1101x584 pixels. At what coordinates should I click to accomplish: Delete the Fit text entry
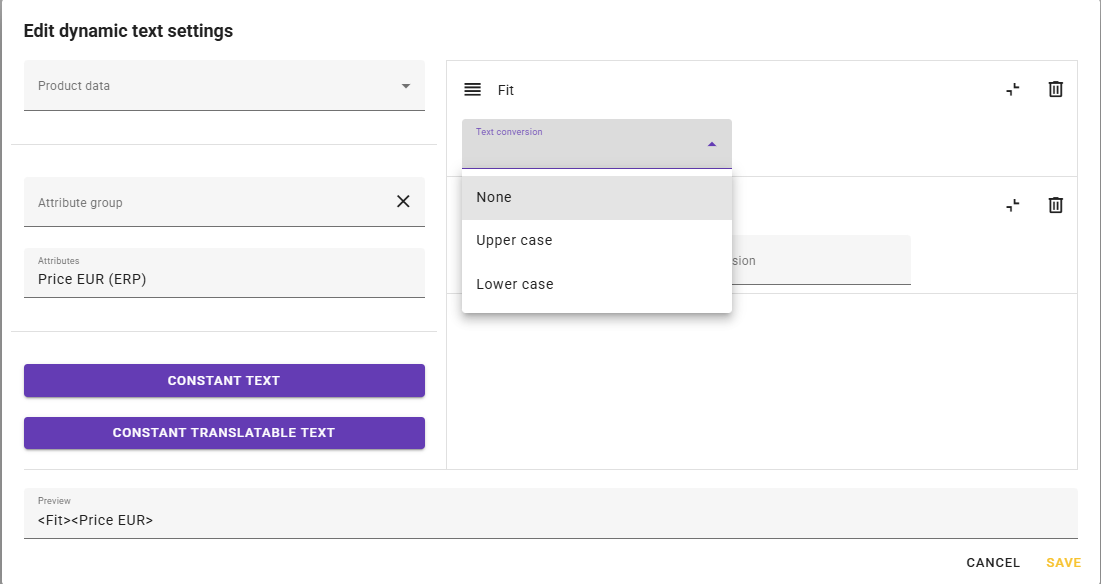[x=1055, y=89]
